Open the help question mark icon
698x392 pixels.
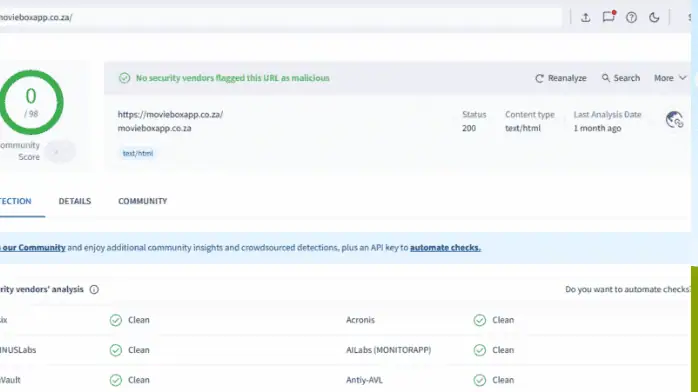click(x=631, y=17)
